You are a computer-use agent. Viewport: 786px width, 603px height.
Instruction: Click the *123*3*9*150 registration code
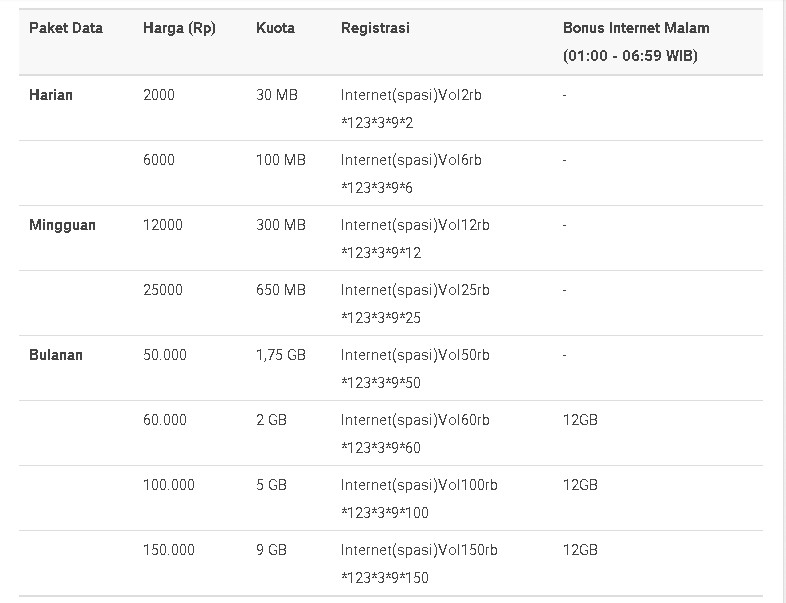point(385,578)
